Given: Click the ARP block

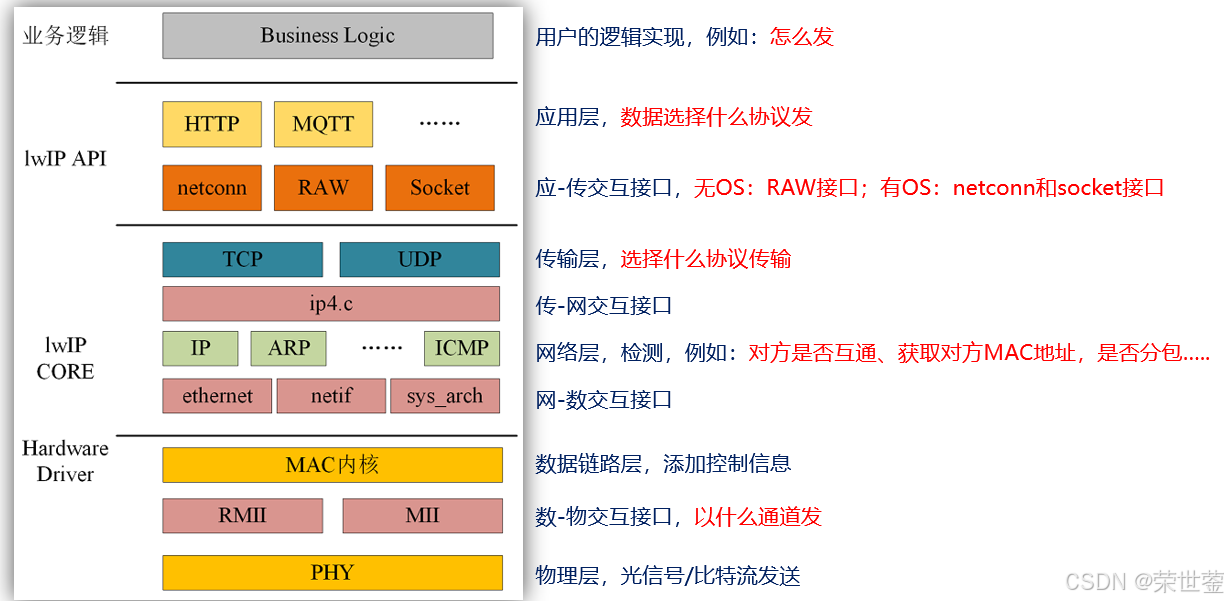Looking at the screenshot, I should point(289,348).
